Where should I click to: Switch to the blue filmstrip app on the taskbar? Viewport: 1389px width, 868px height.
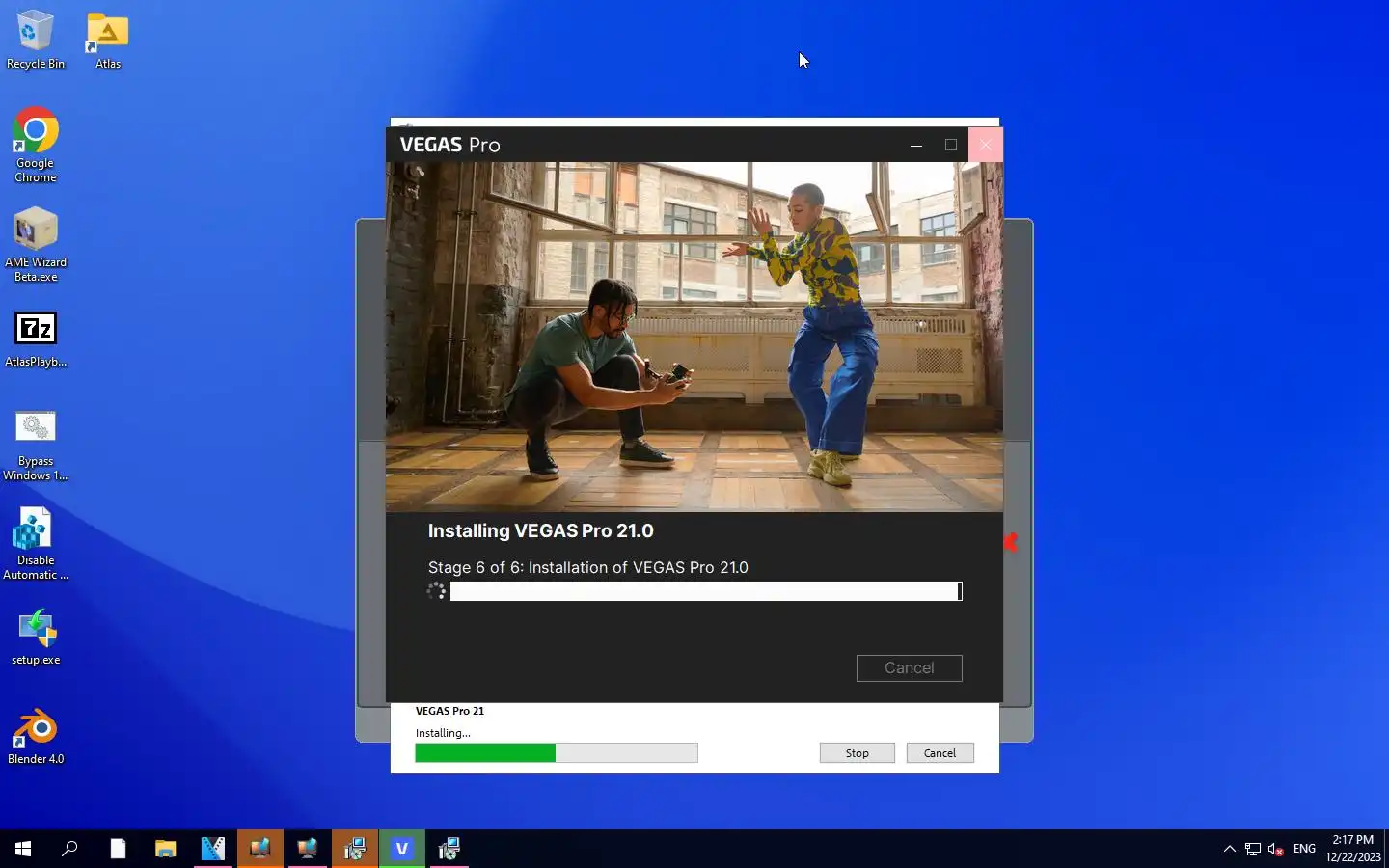pos(212,849)
